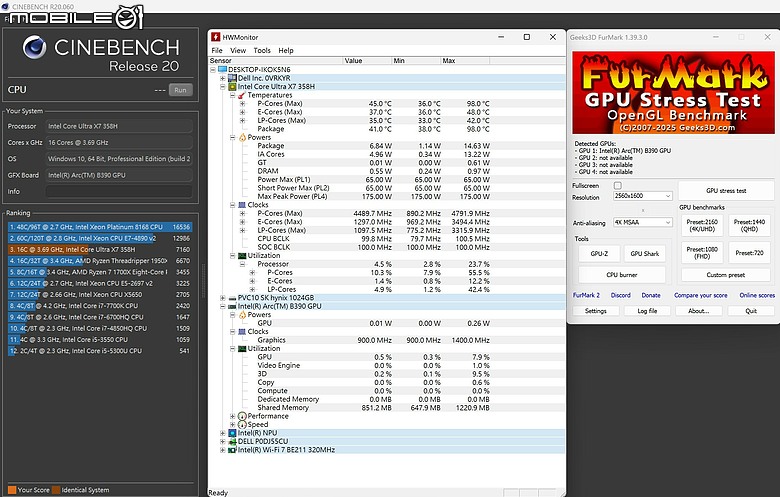Click the Max column header in HWMonitor
Image resolution: width=780 pixels, height=497 pixels.
465,61
